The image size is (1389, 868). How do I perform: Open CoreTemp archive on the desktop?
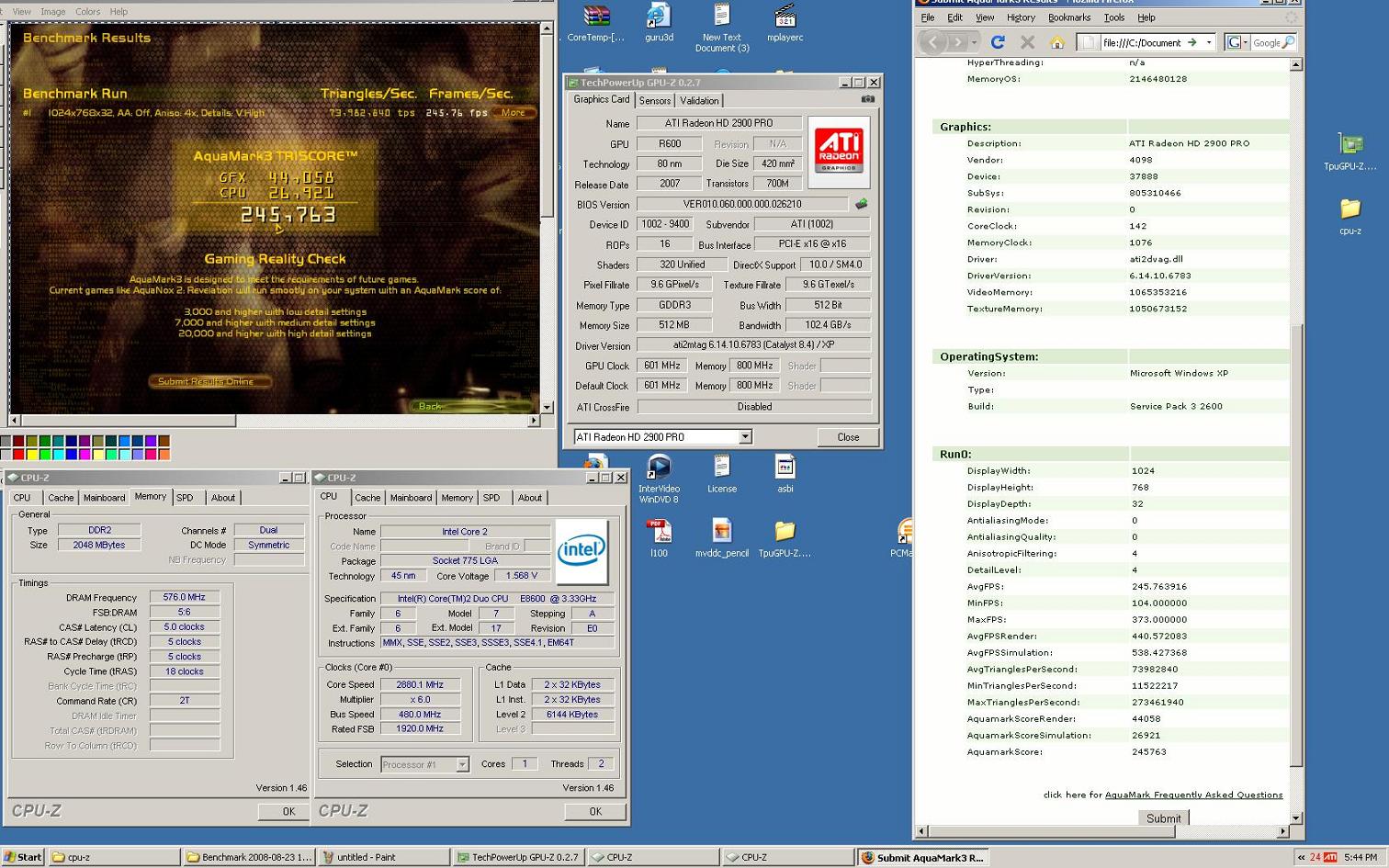[596, 23]
